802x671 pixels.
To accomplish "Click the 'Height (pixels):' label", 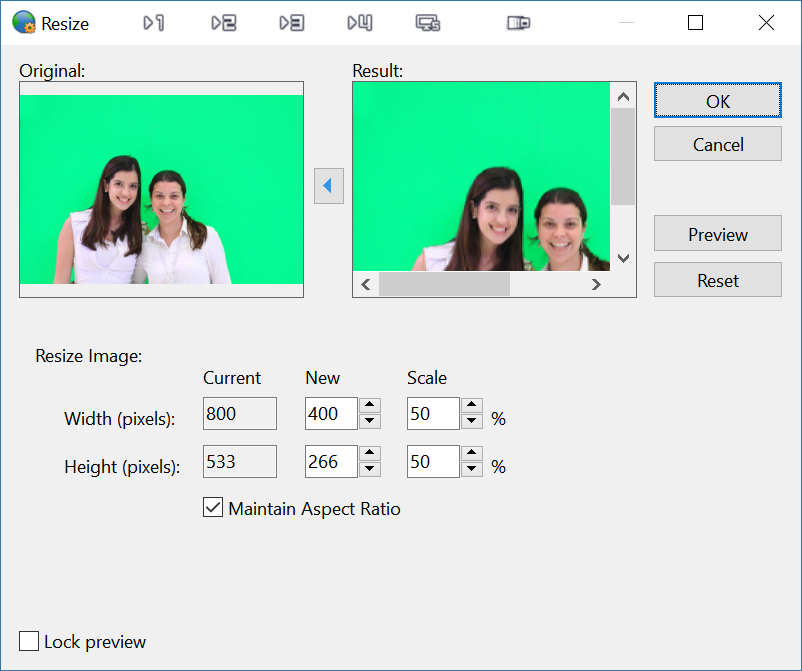I will (x=122, y=466).
